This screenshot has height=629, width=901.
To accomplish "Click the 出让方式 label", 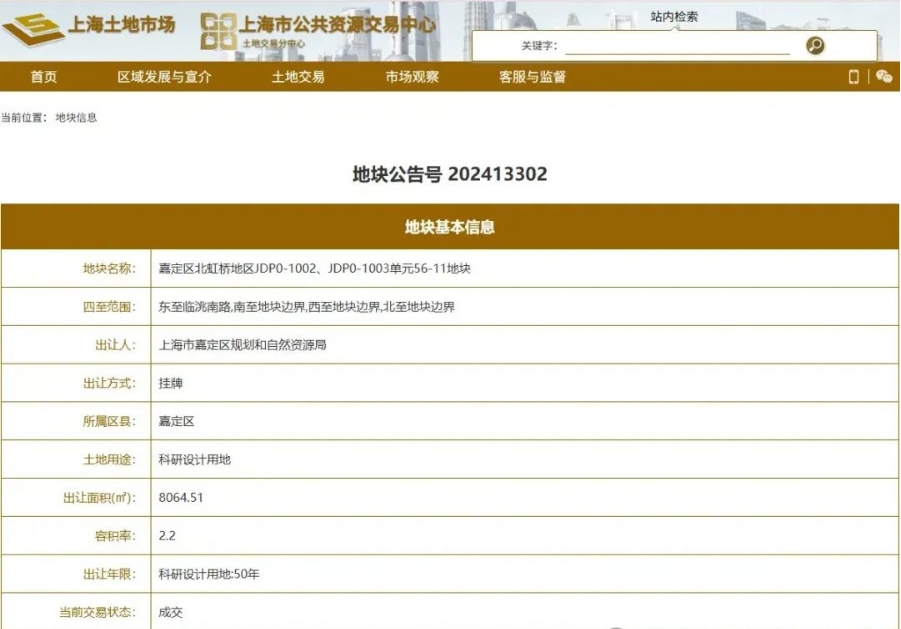I will pyautogui.click(x=109, y=383).
